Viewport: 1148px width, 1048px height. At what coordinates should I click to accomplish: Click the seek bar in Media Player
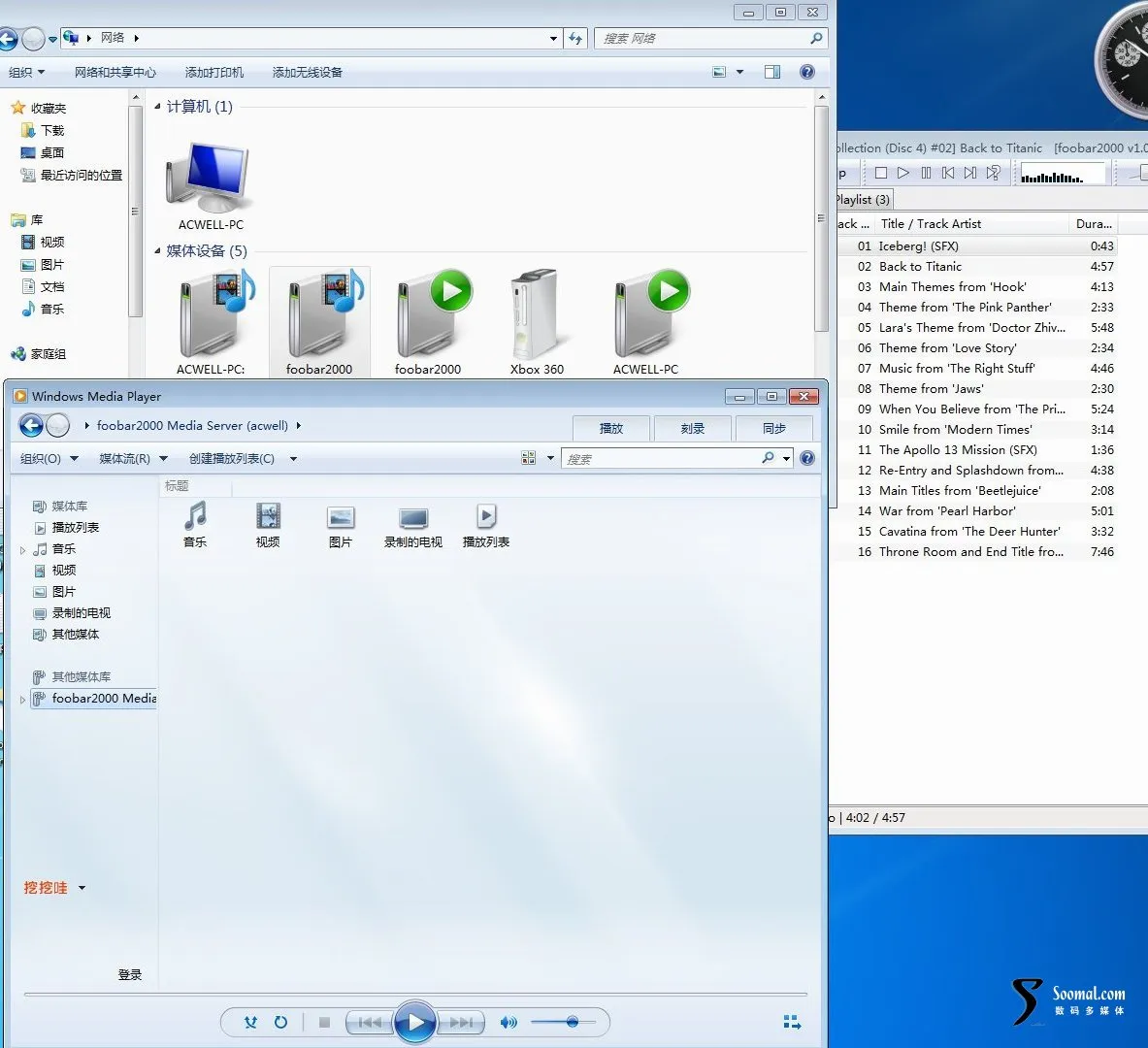(415, 994)
